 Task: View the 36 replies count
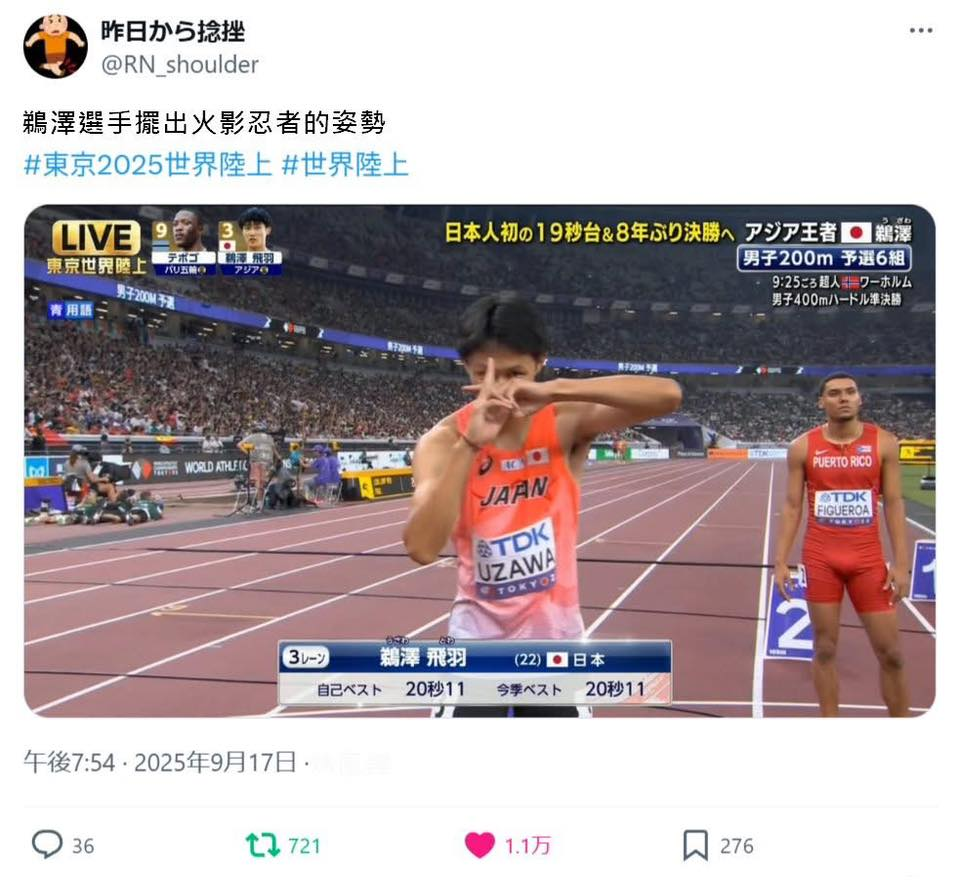coord(83,846)
